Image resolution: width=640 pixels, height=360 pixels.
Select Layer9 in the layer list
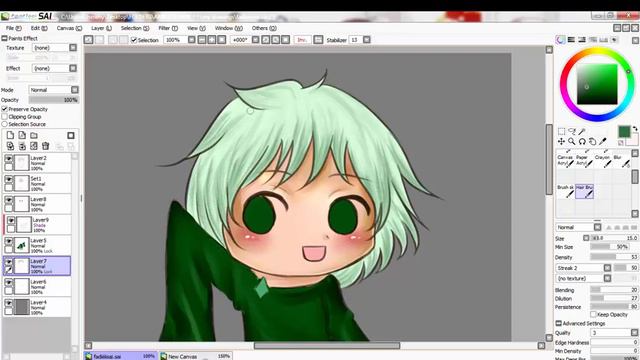coord(37,224)
